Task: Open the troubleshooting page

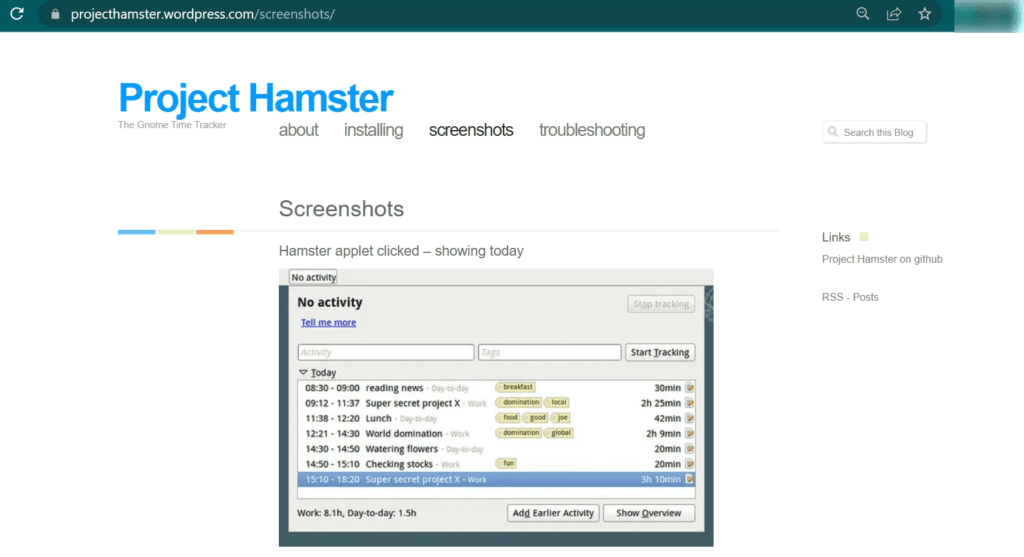Action: point(592,130)
